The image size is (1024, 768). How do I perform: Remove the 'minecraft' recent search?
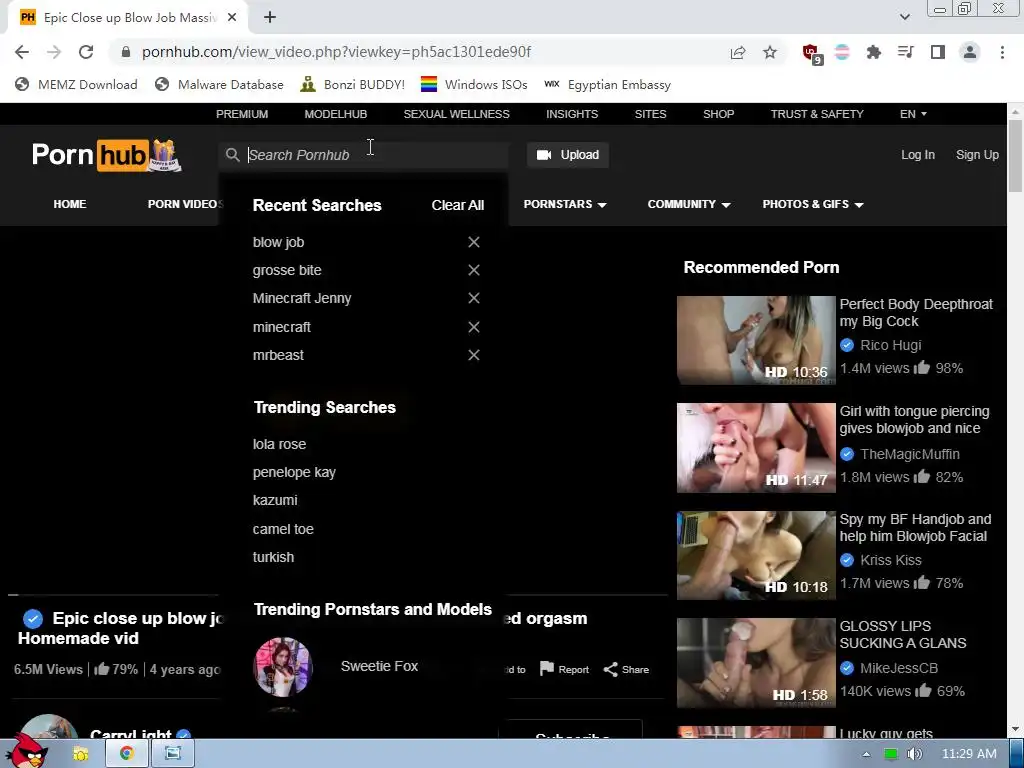tap(474, 327)
